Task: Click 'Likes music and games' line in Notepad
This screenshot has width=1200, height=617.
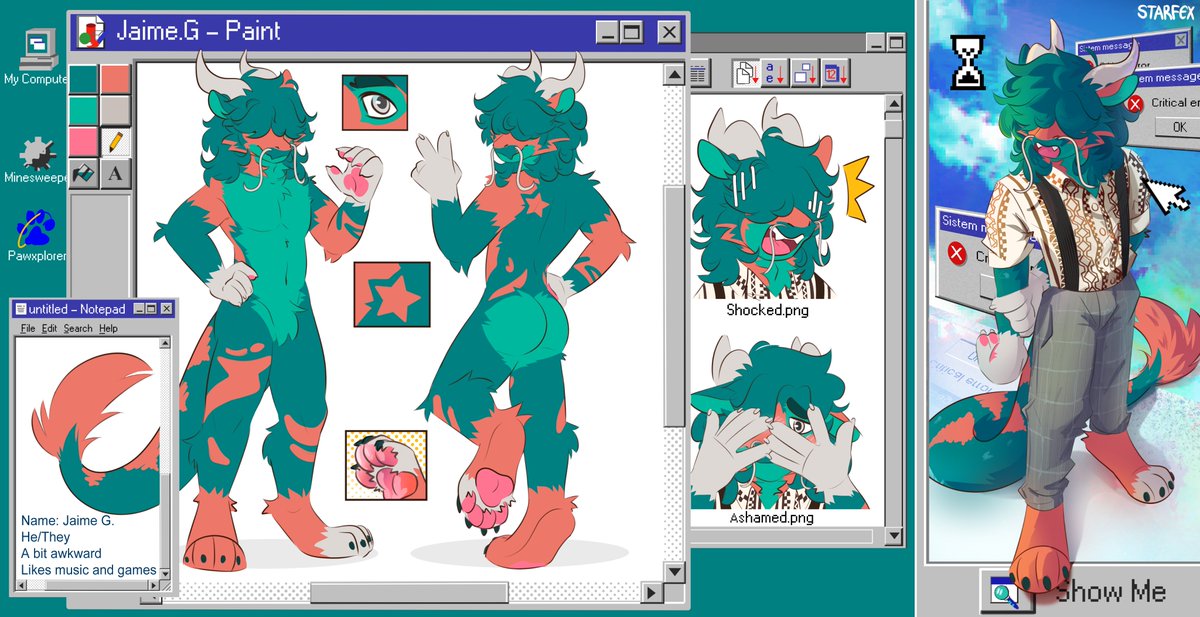Action: point(89,570)
